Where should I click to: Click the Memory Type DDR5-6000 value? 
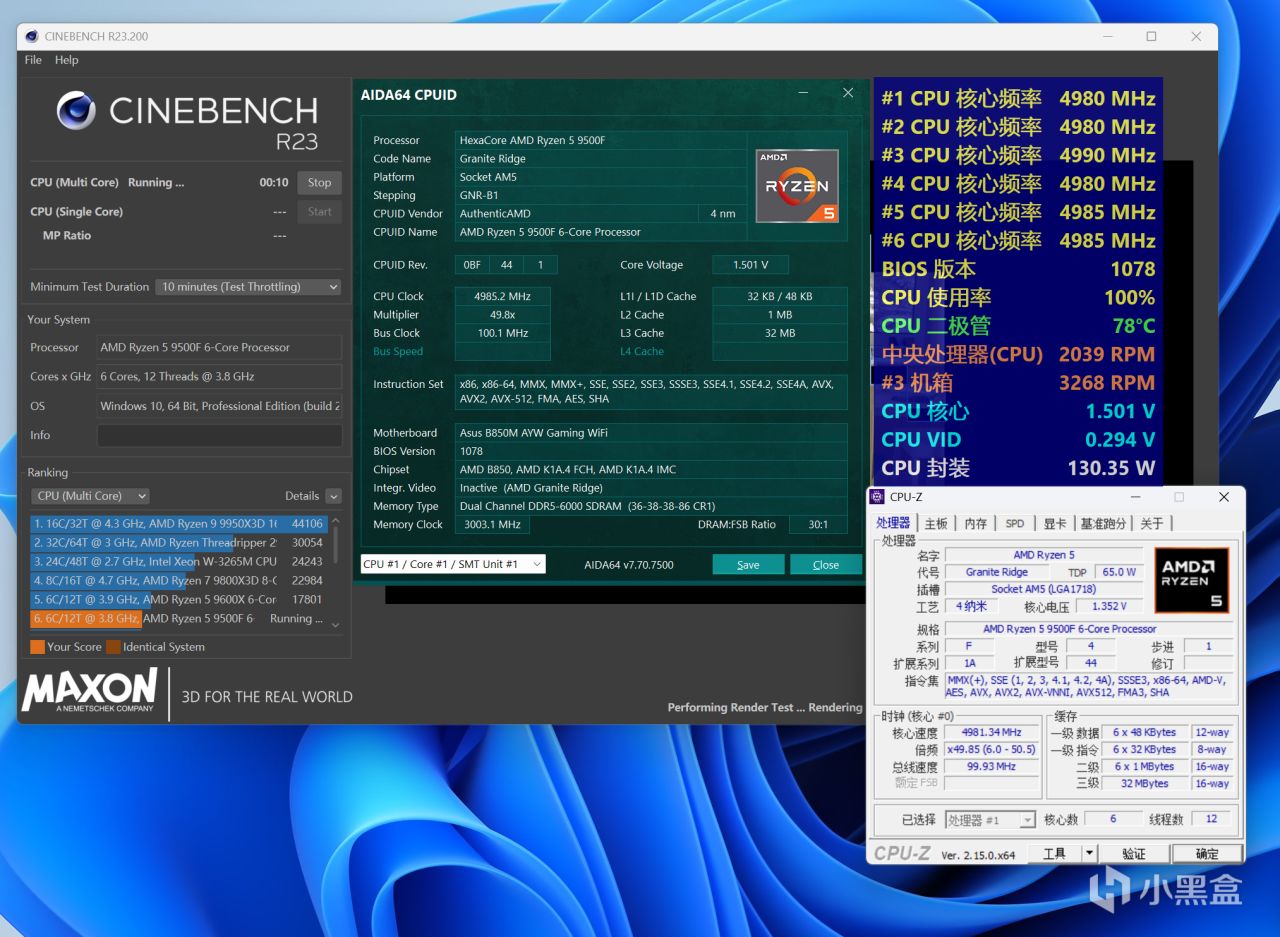(x=651, y=506)
